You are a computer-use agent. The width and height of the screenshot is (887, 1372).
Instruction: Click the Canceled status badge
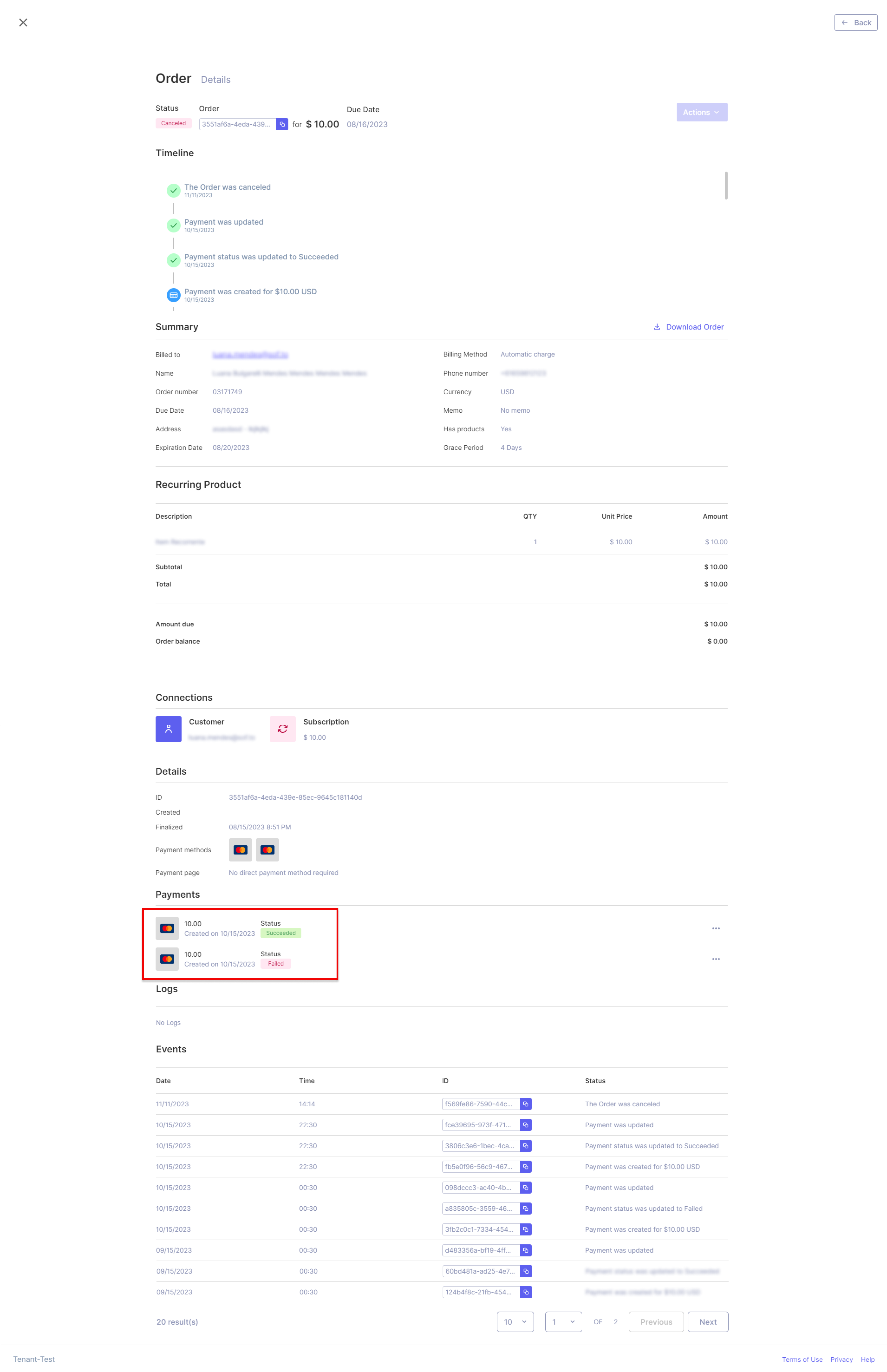(173, 123)
